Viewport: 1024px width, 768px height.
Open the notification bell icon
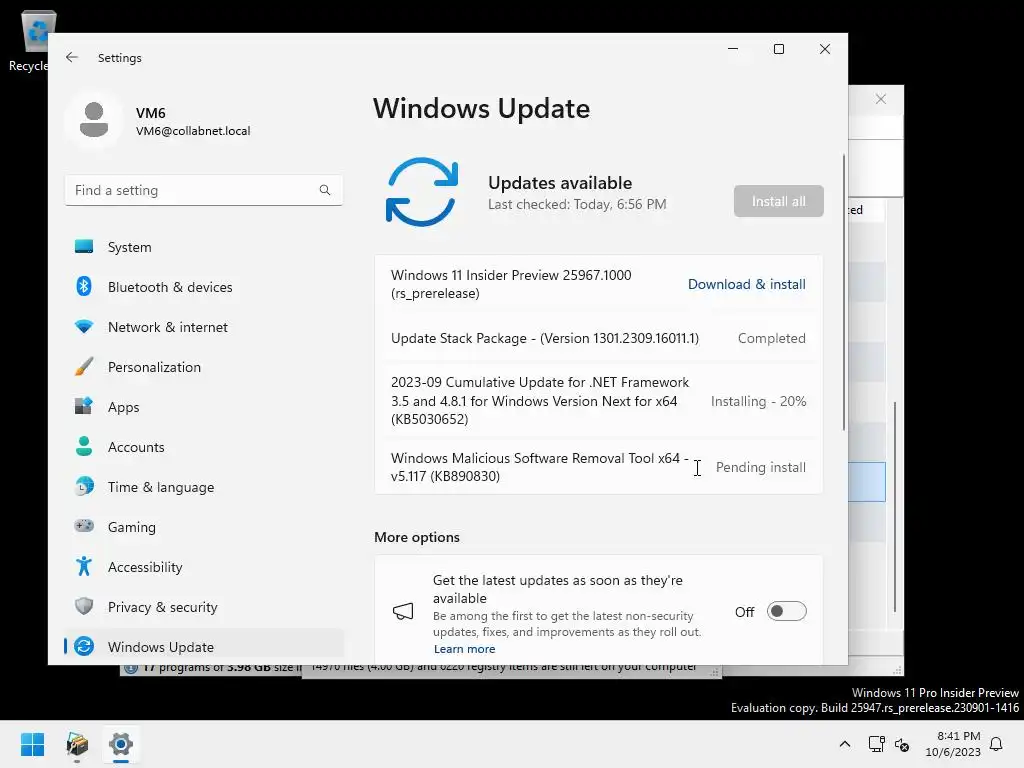tap(997, 744)
